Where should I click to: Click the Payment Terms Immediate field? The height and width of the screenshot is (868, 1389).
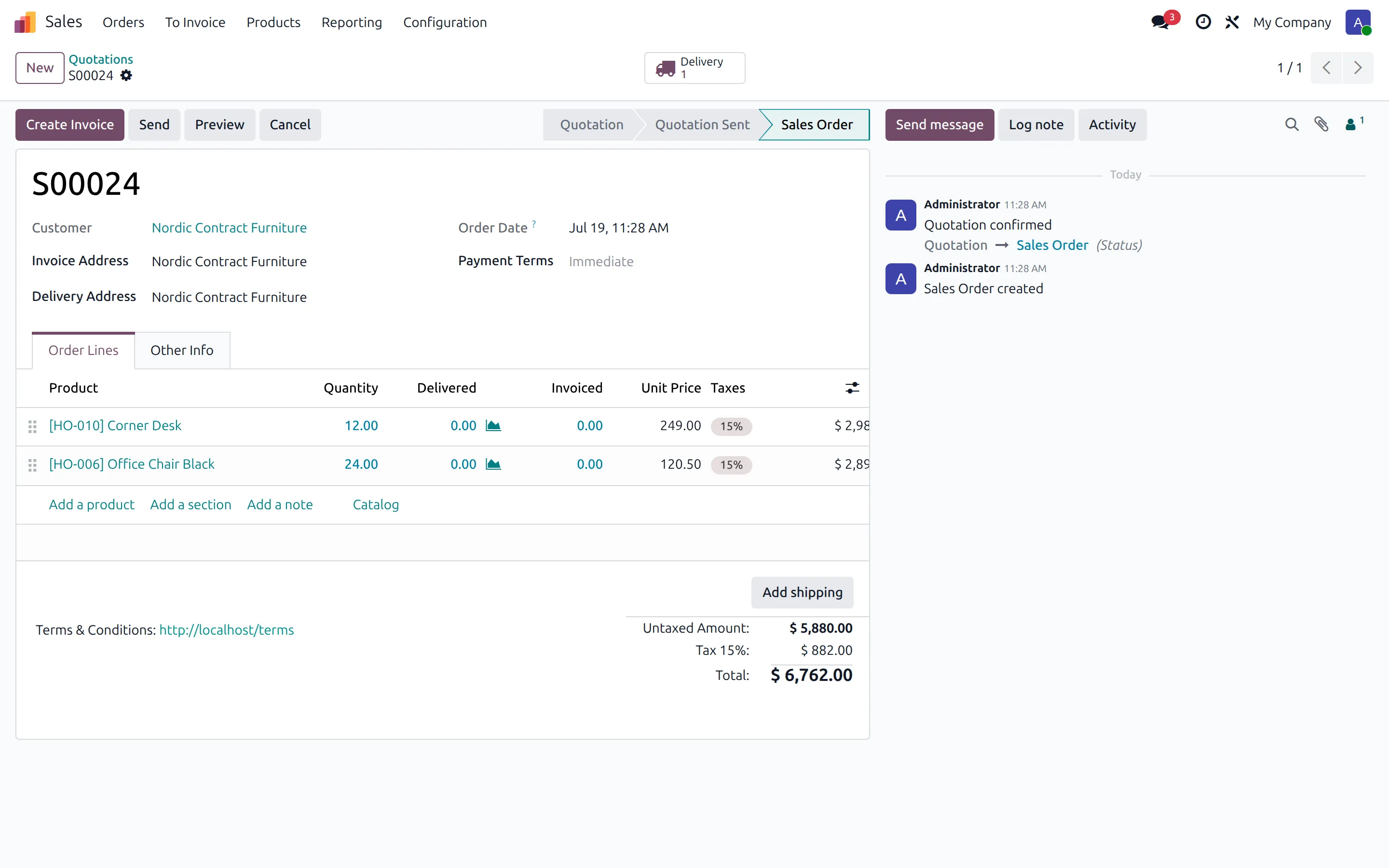tap(601, 262)
